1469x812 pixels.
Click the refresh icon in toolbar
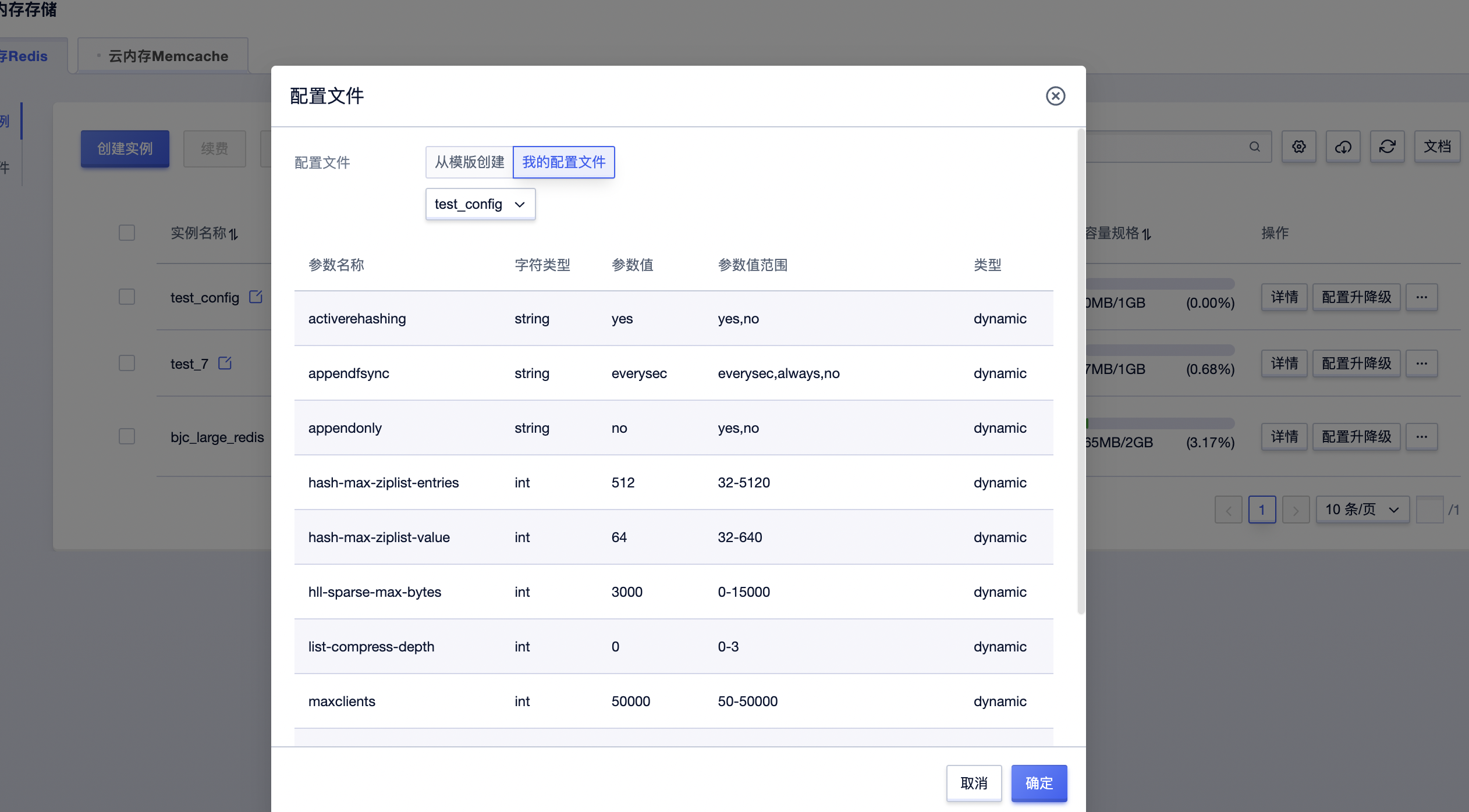(x=1387, y=147)
